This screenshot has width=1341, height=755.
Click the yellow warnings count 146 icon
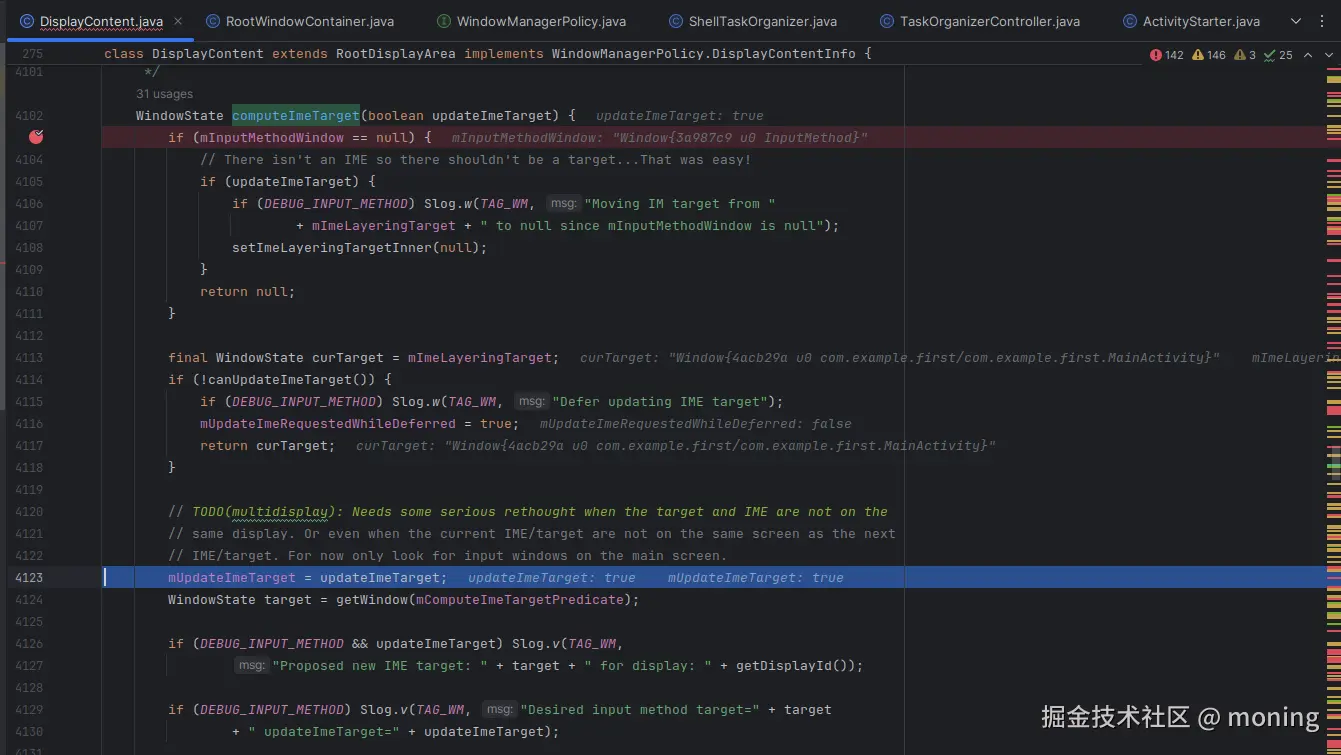tap(1198, 55)
